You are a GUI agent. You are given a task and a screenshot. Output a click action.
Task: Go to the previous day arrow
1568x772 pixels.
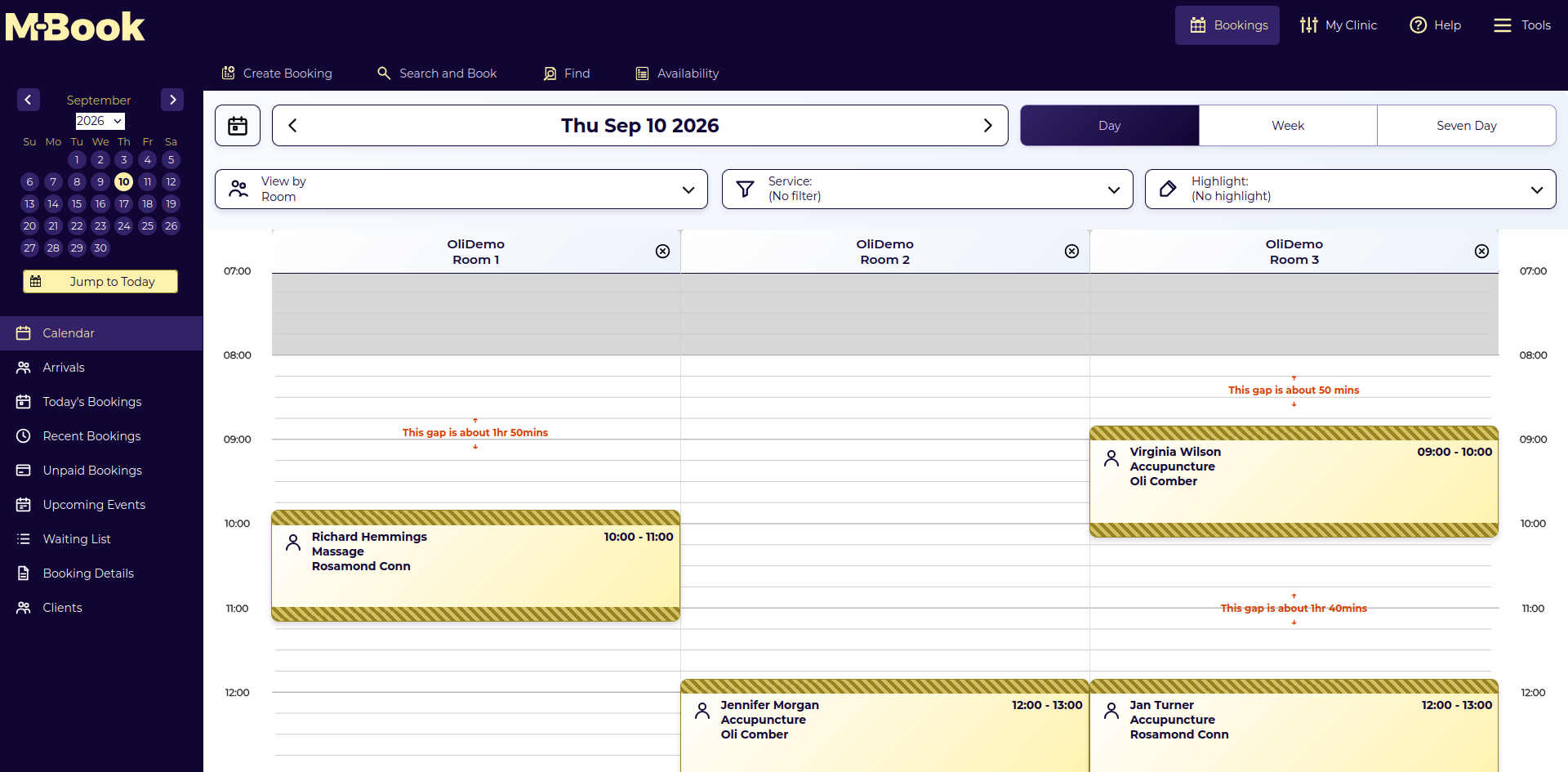pyautogui.click(x=292, y=126)
